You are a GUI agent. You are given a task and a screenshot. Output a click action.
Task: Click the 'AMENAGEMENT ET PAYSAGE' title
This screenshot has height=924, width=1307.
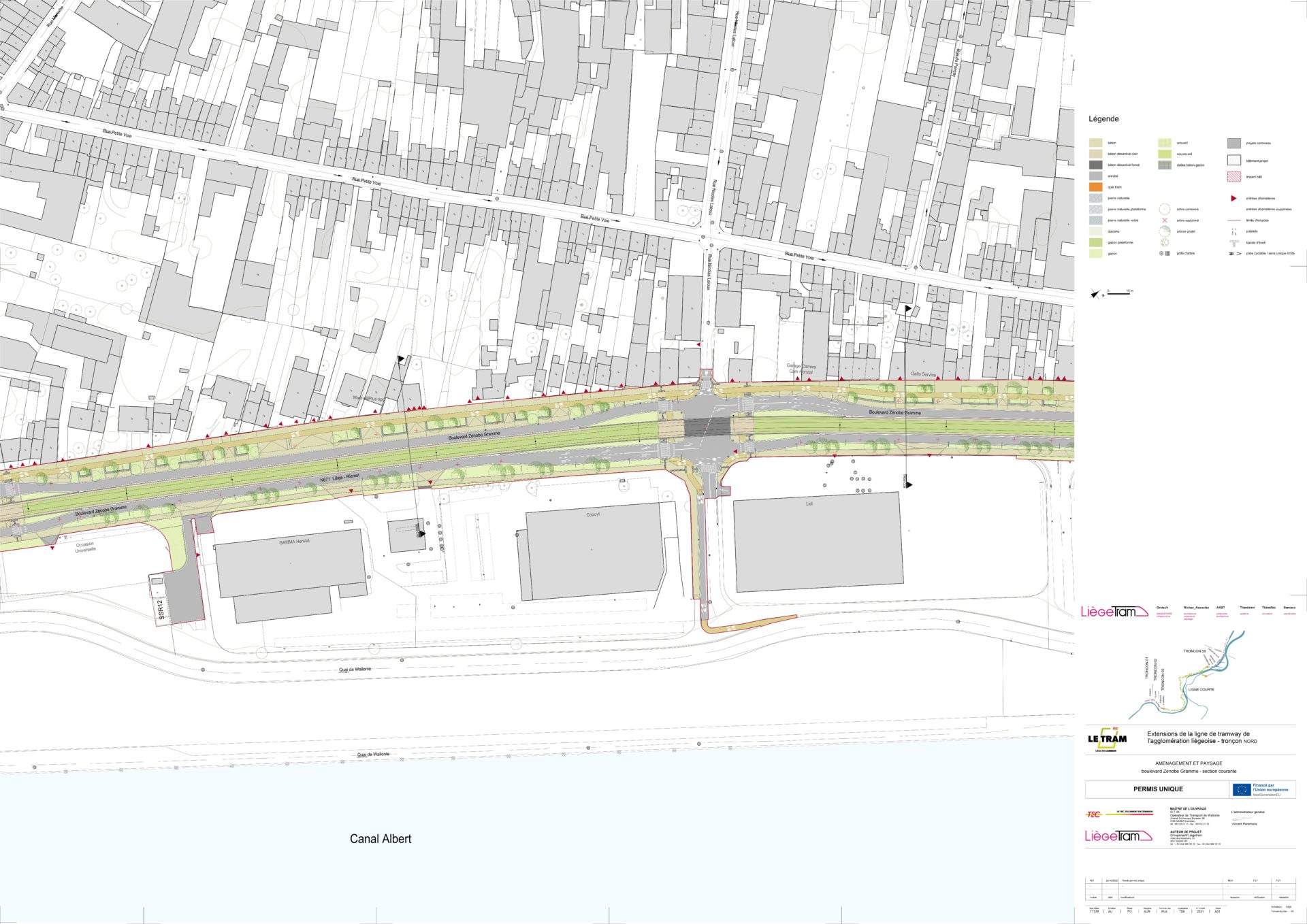click(x=1189, y=763)
